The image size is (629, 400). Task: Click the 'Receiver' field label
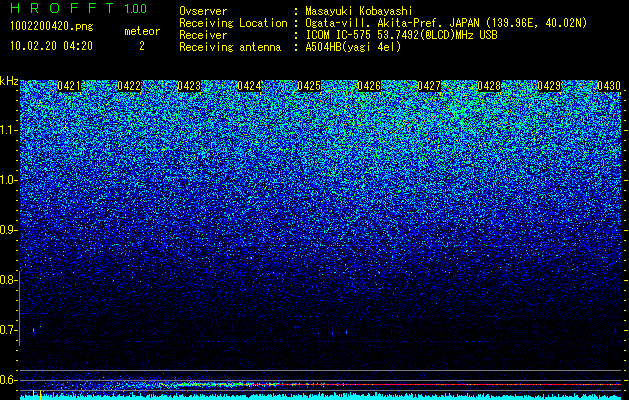pyautogui.click(x=203, y=35)
